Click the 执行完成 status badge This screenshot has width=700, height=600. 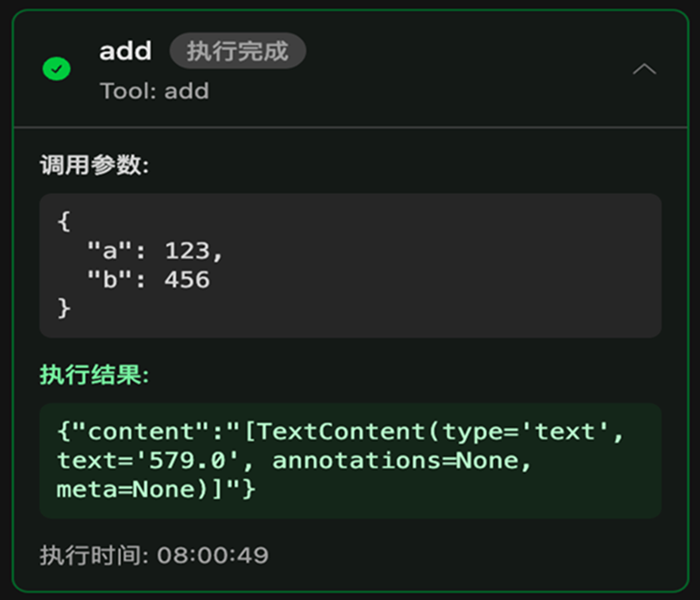237,51
